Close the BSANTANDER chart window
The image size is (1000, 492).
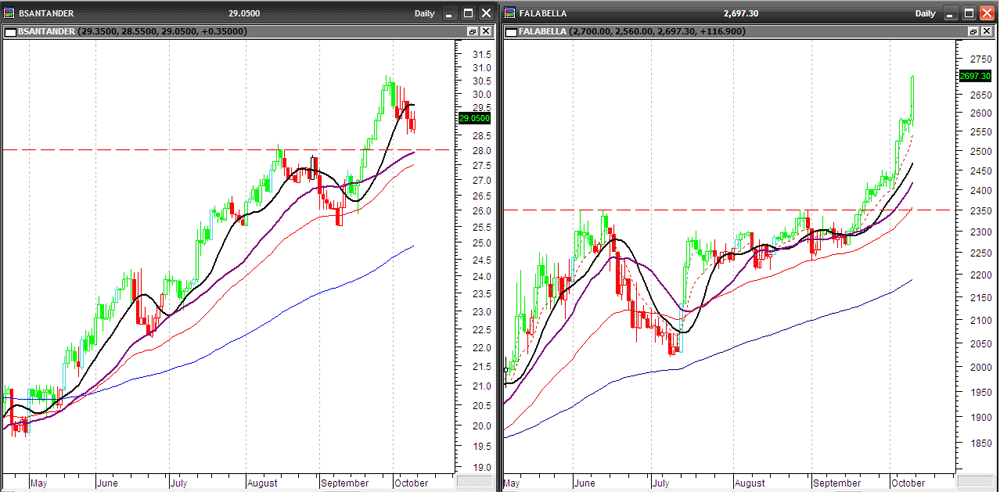[x=488, y=13]
